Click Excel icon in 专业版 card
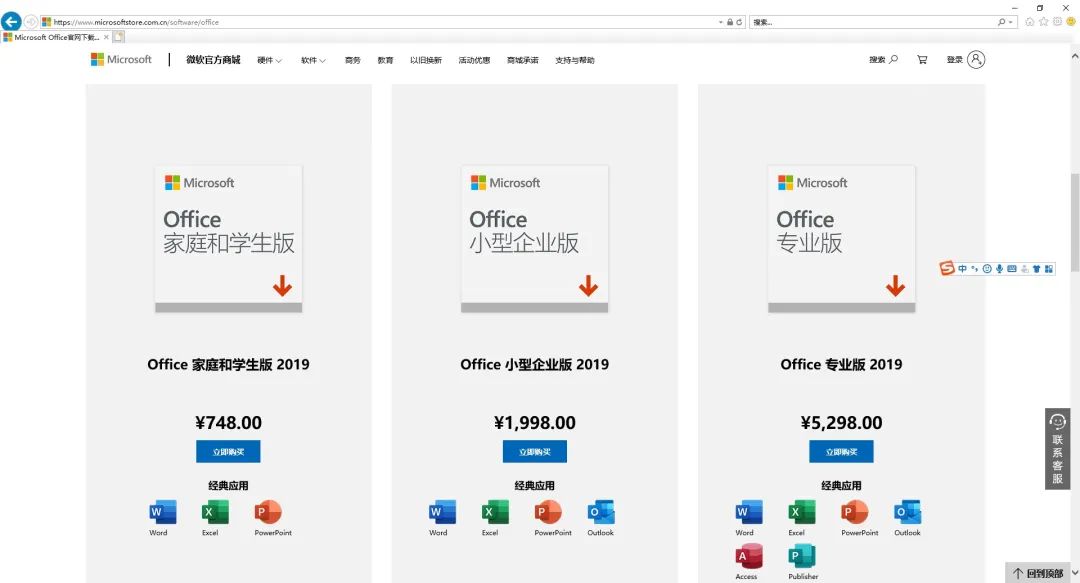Viewport: 1080px width, 583px height. point(801,512)
